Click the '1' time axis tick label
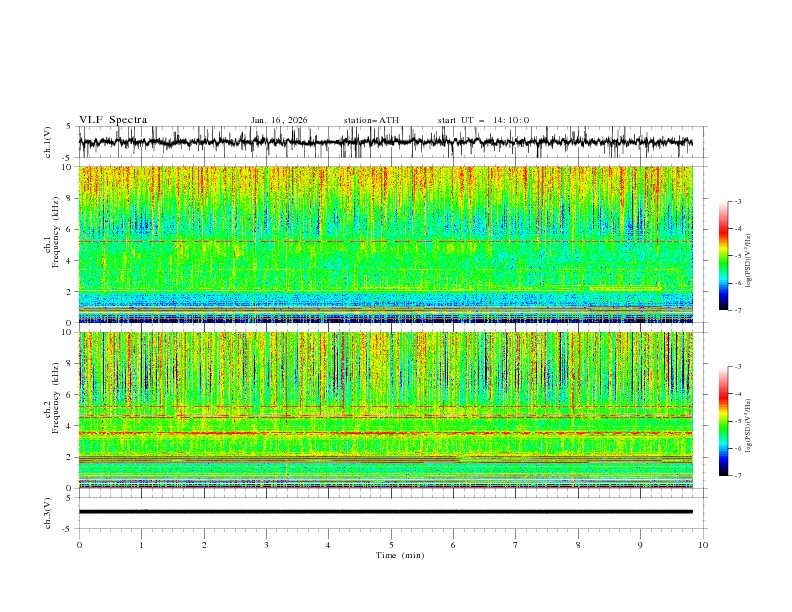This screenshot has width=792, height=612. (141, 545)
